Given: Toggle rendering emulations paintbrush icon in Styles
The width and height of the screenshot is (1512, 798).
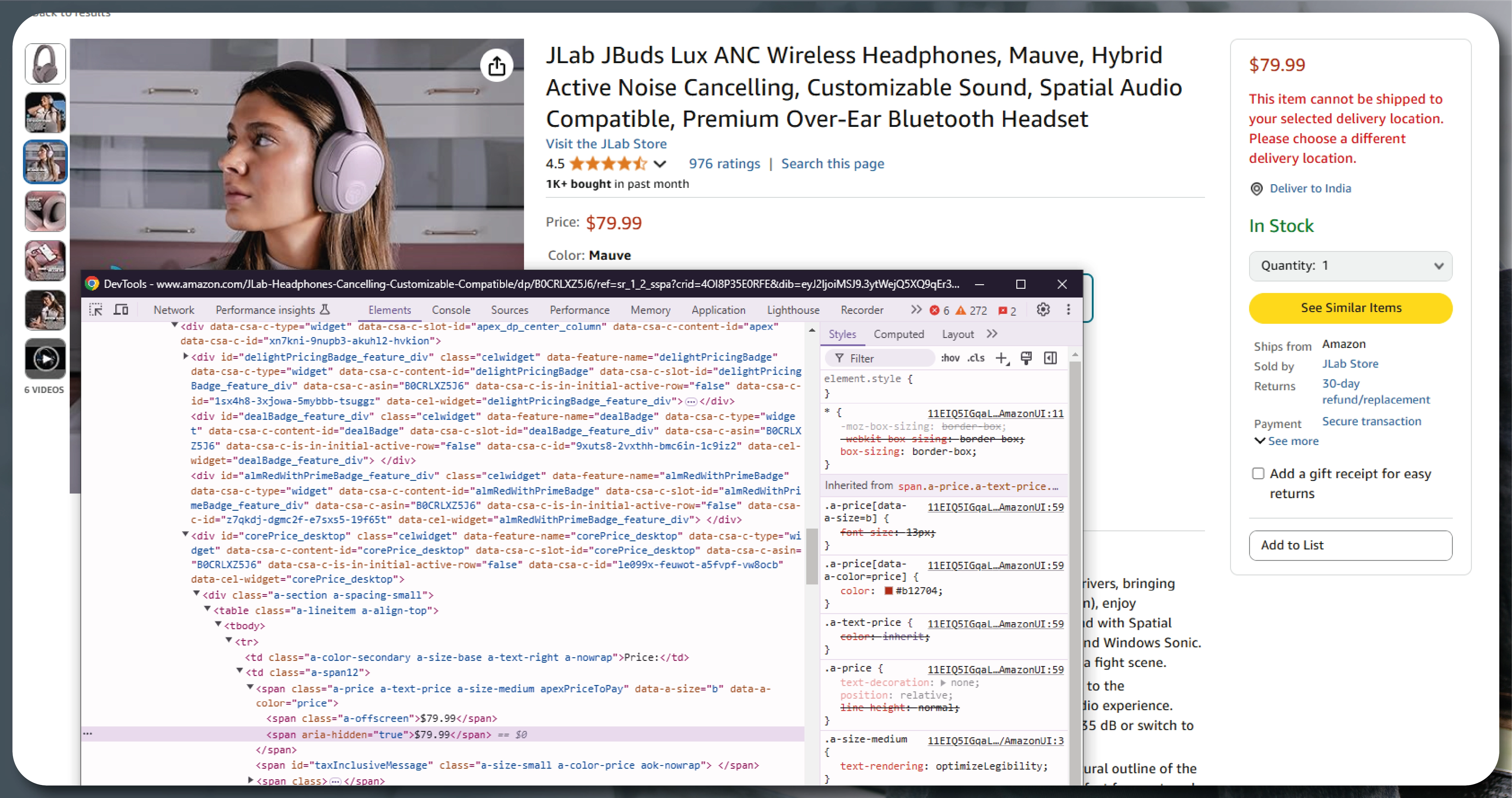Looking at the screenshot, I should click(x=1026, y=358).
